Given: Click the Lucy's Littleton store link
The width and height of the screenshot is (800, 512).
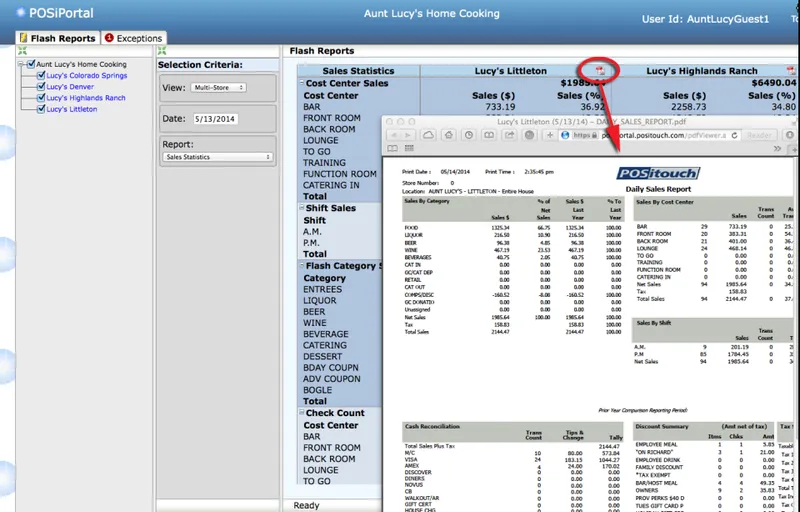Looking at the screenshot, I should (71, 109).
